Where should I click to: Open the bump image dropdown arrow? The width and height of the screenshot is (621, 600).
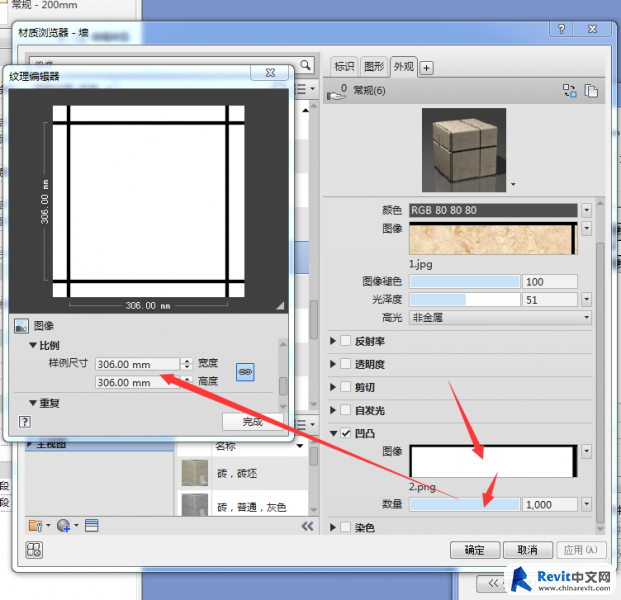tap(587, 451)
